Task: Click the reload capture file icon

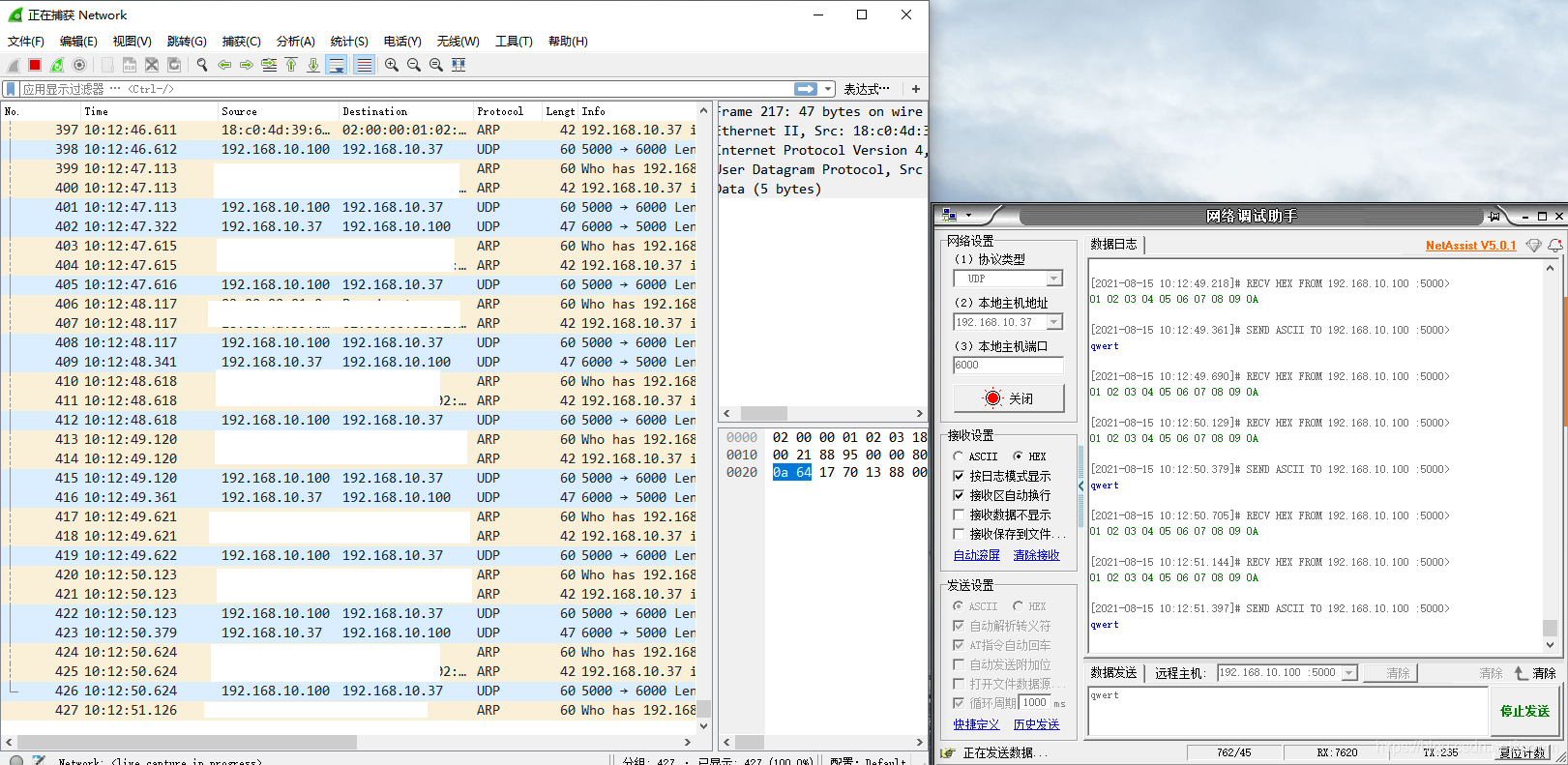Action: 174,65
